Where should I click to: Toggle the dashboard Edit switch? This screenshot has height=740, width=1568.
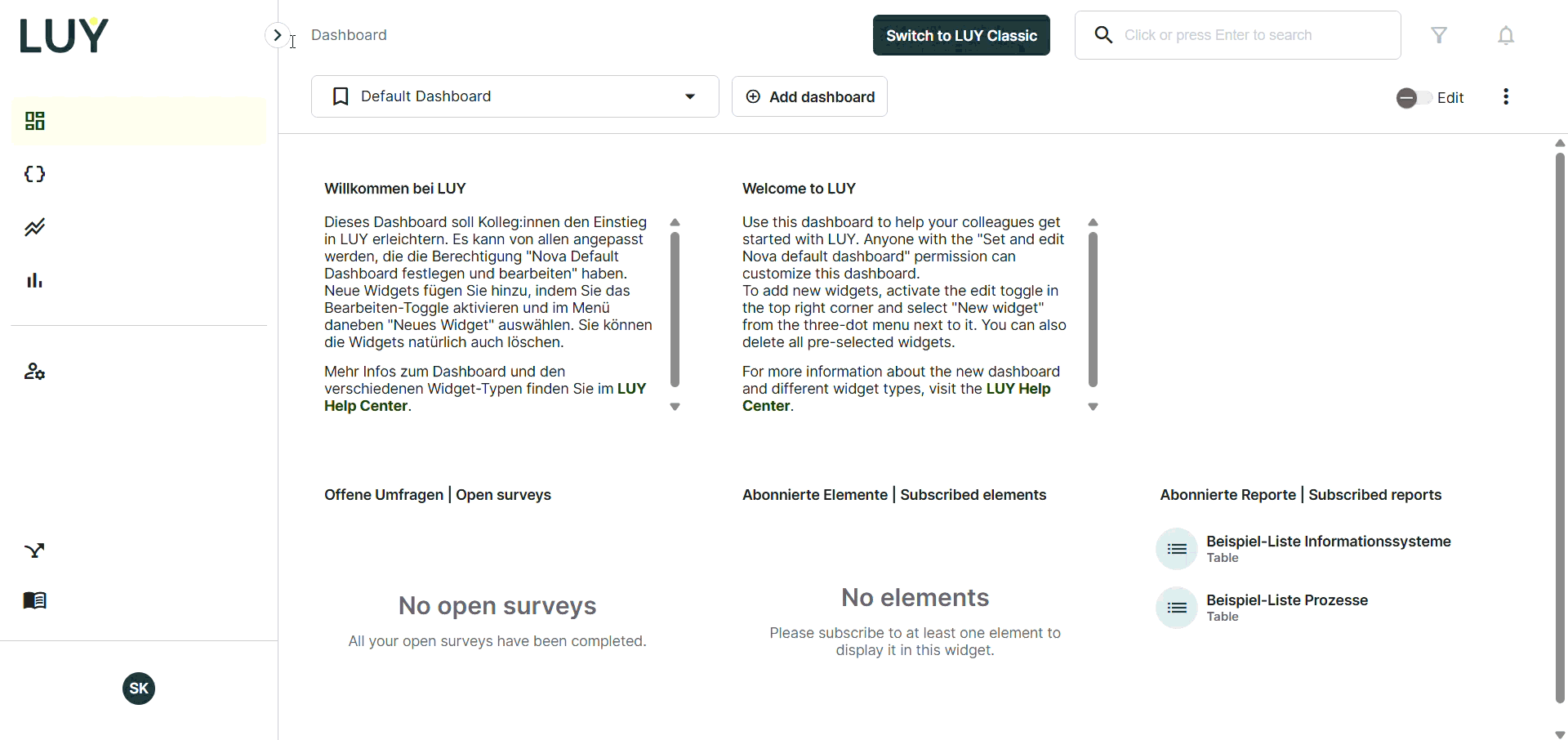pyautogui.click(x=1413, y=98)
